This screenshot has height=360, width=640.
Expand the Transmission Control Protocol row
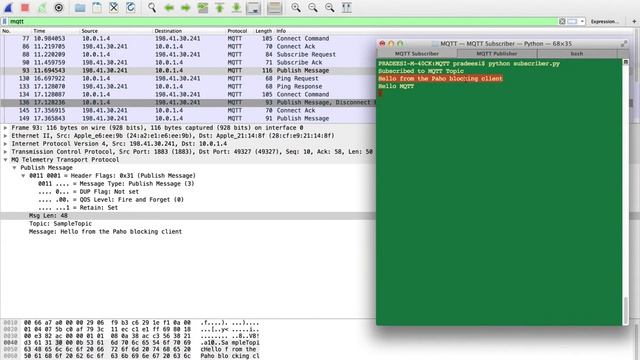point(5,152)
